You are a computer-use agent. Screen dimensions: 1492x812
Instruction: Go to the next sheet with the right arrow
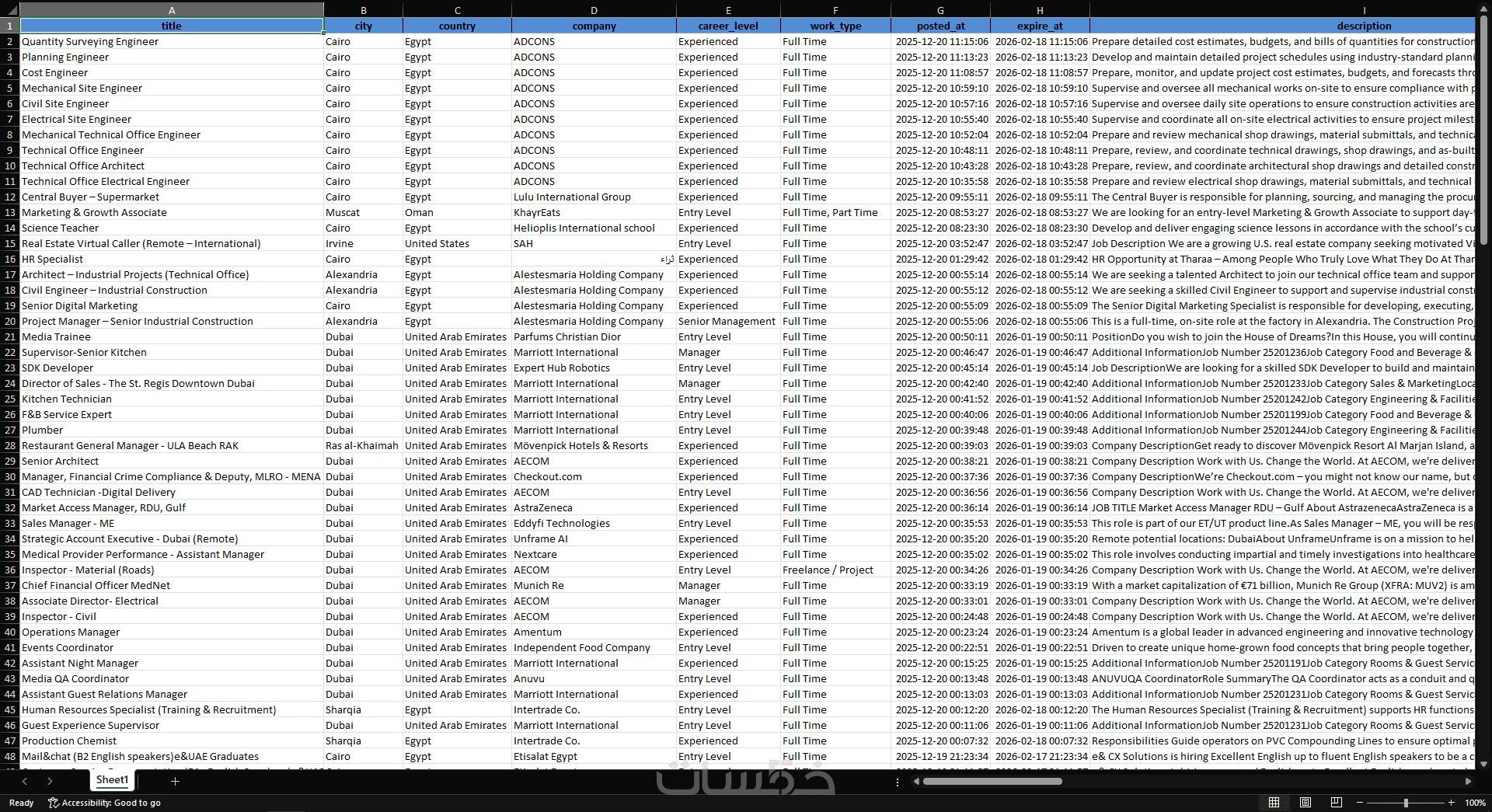click(x=50, y=781)
